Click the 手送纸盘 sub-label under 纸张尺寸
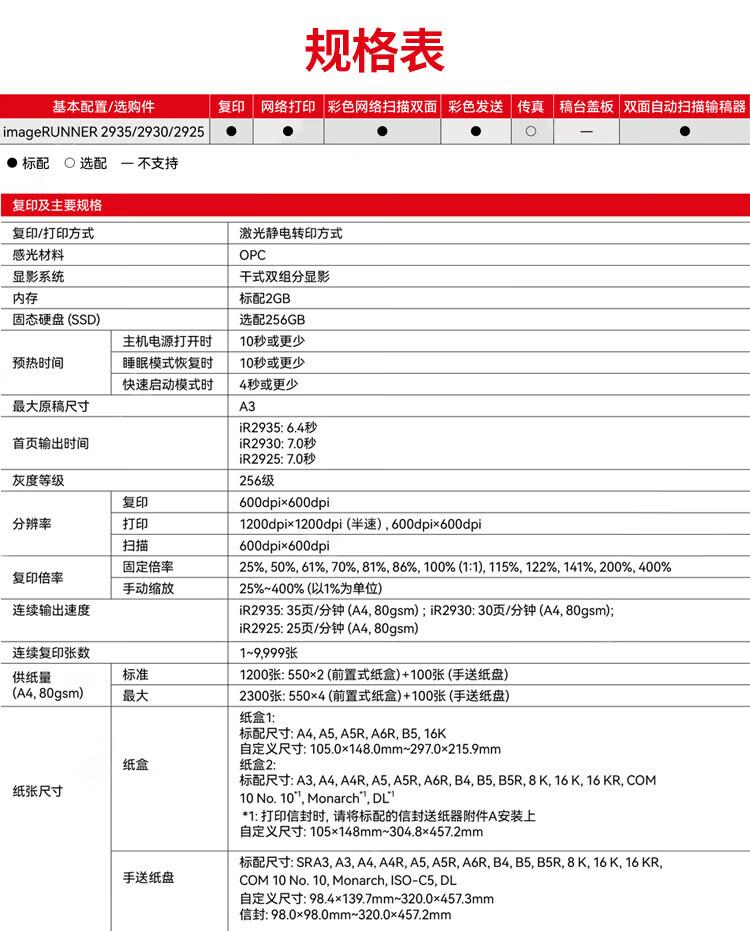The width and height of the screenshot is (750, 931). tap(148, 878)
